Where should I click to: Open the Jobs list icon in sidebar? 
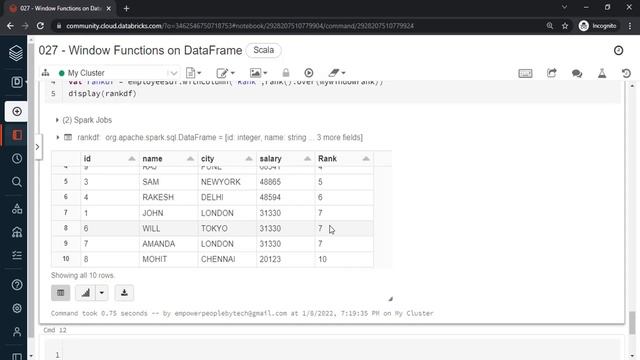[x=17, y=256]
